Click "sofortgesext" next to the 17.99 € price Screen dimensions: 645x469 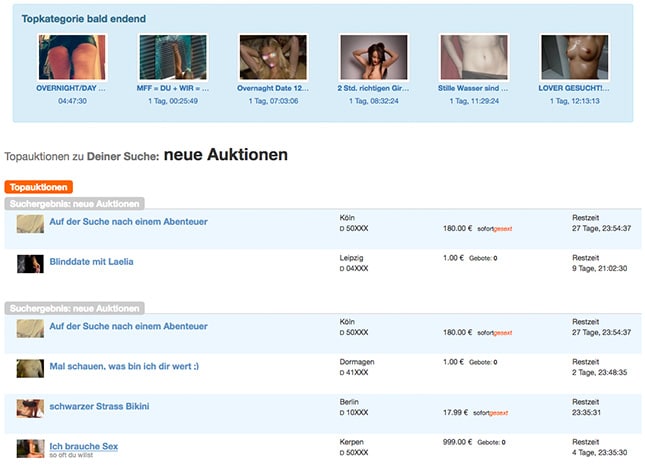pyautogui.click(x=493, y=412)
